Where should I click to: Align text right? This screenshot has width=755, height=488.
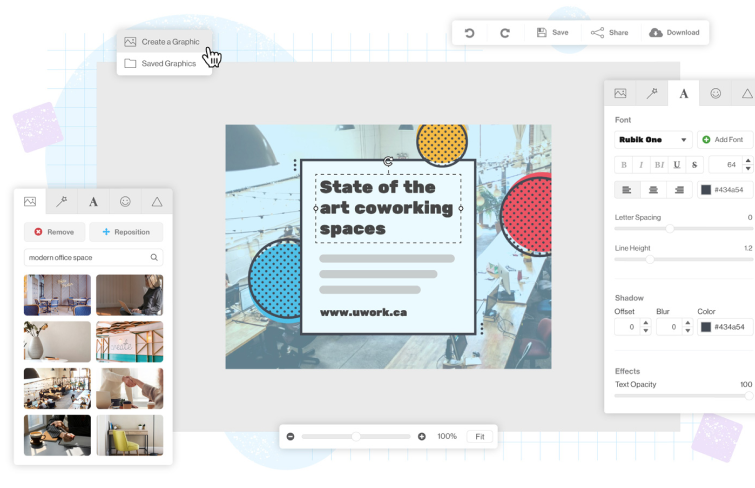coord(679,190)
